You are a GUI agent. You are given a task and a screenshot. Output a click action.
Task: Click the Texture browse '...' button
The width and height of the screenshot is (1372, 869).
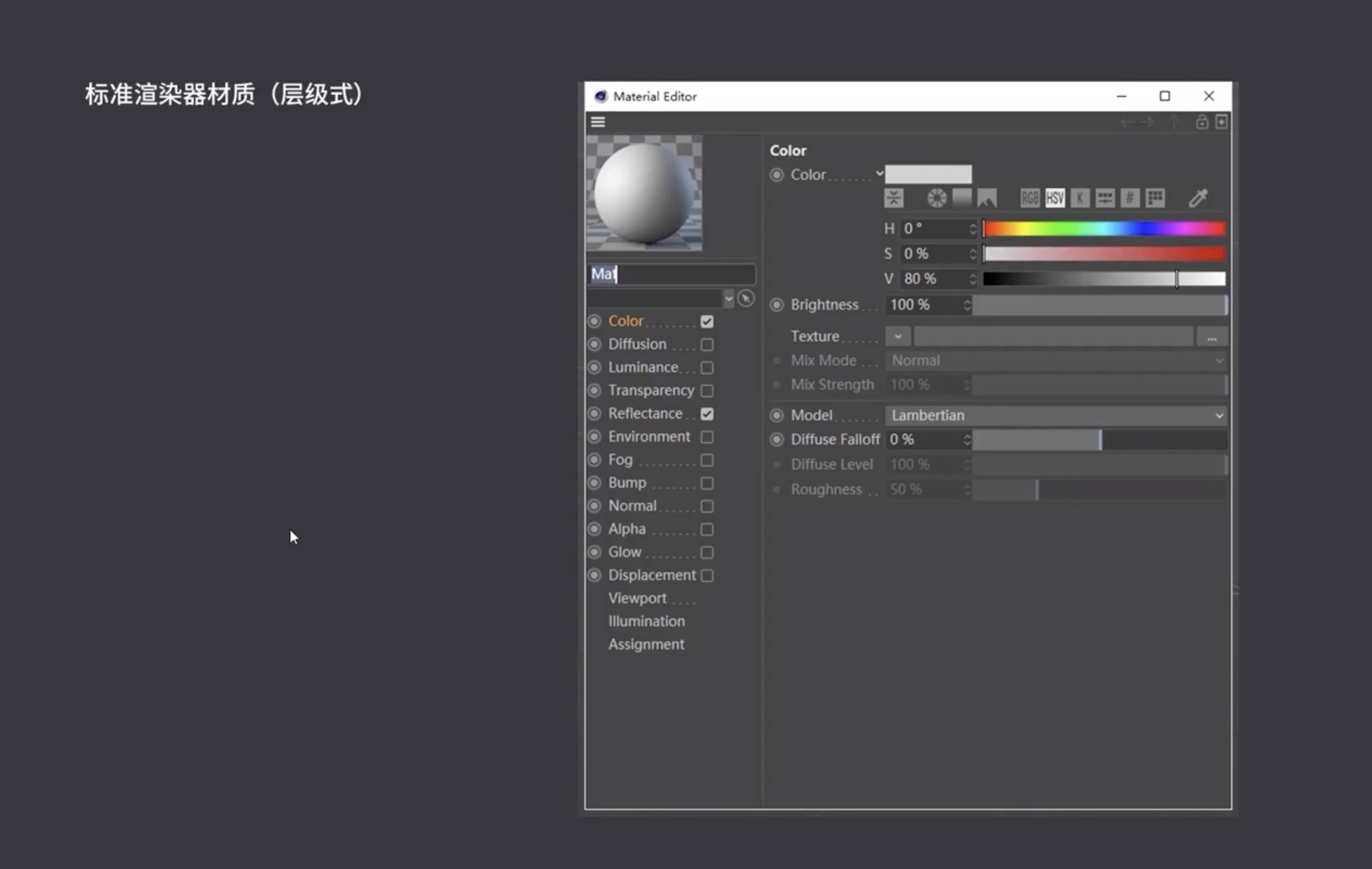1211,337
